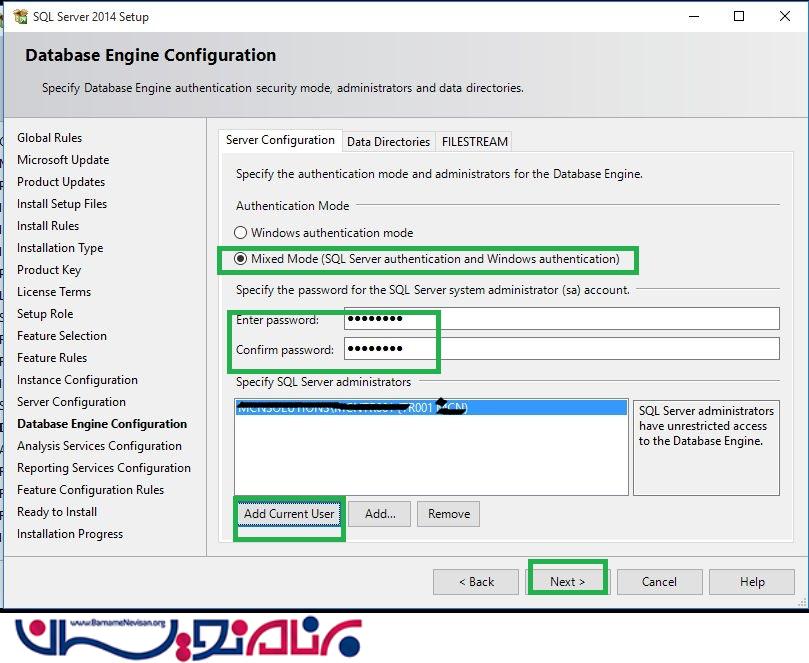The width and height of the screenshot is (809, 663).
Task: Click the Database Engine Configuration page heading
Action: tap(151, 55)
